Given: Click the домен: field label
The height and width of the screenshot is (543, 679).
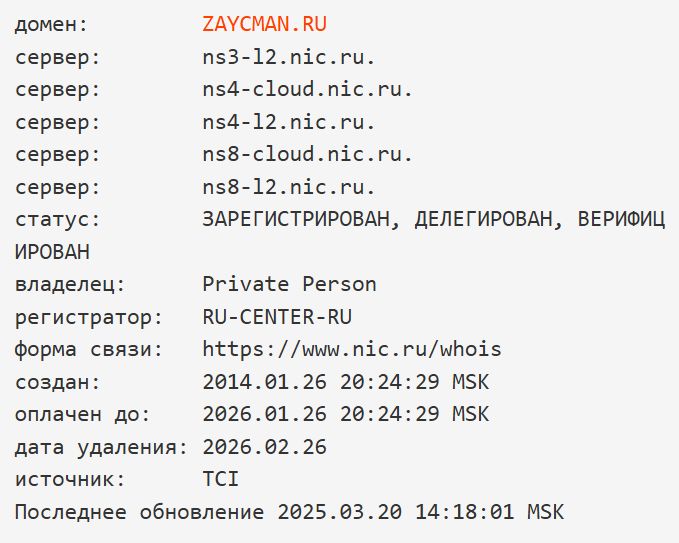Looking at the screenshot, I should [x=51, y=25].
